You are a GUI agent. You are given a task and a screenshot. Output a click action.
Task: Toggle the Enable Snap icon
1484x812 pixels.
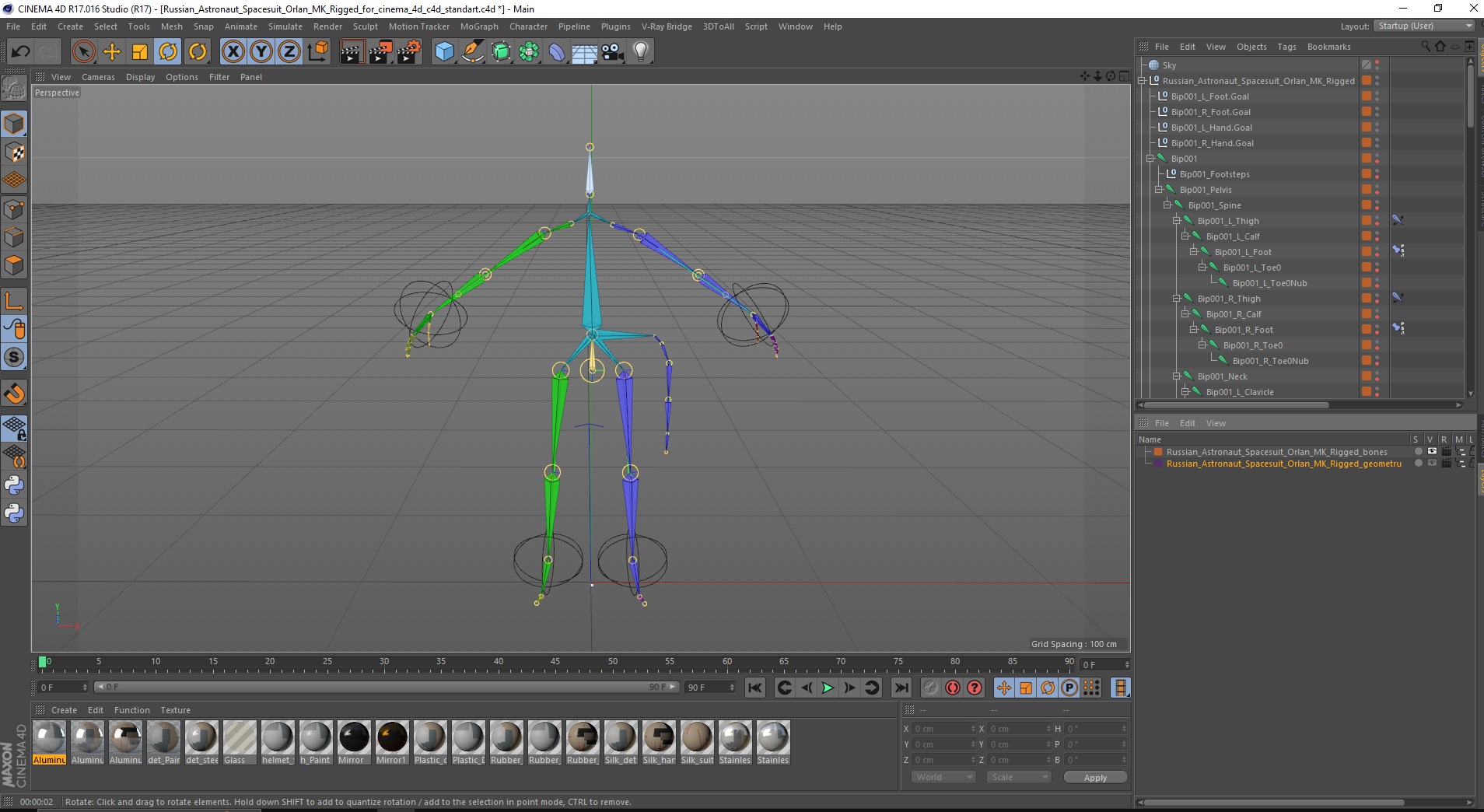point(14,394)
